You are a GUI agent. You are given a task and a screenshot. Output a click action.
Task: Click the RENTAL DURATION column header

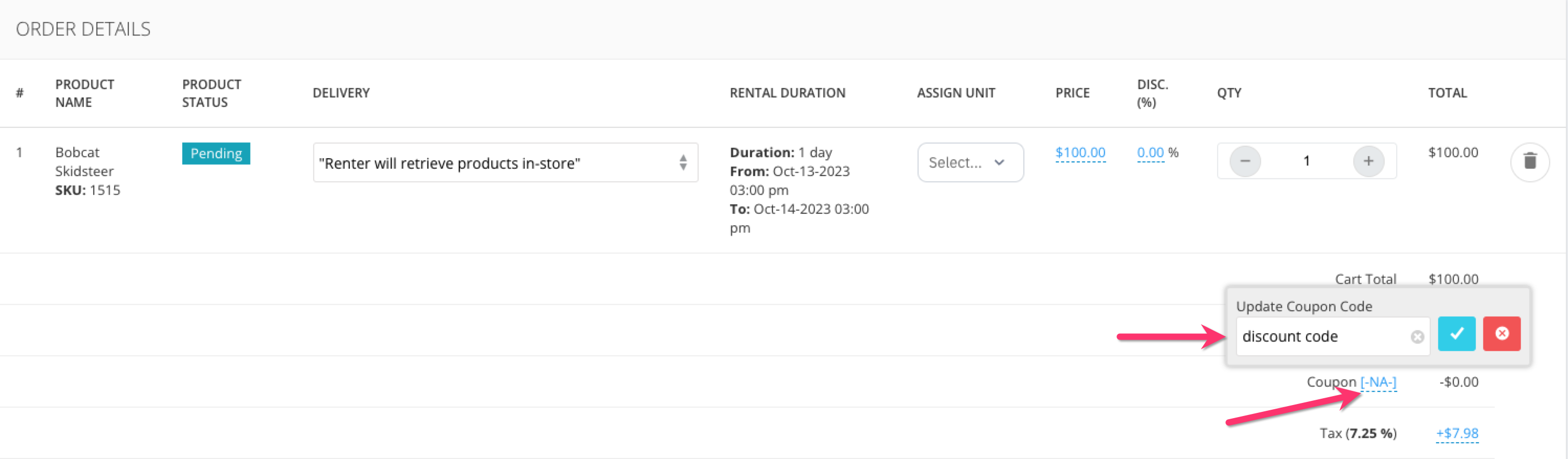click(787, 93)
